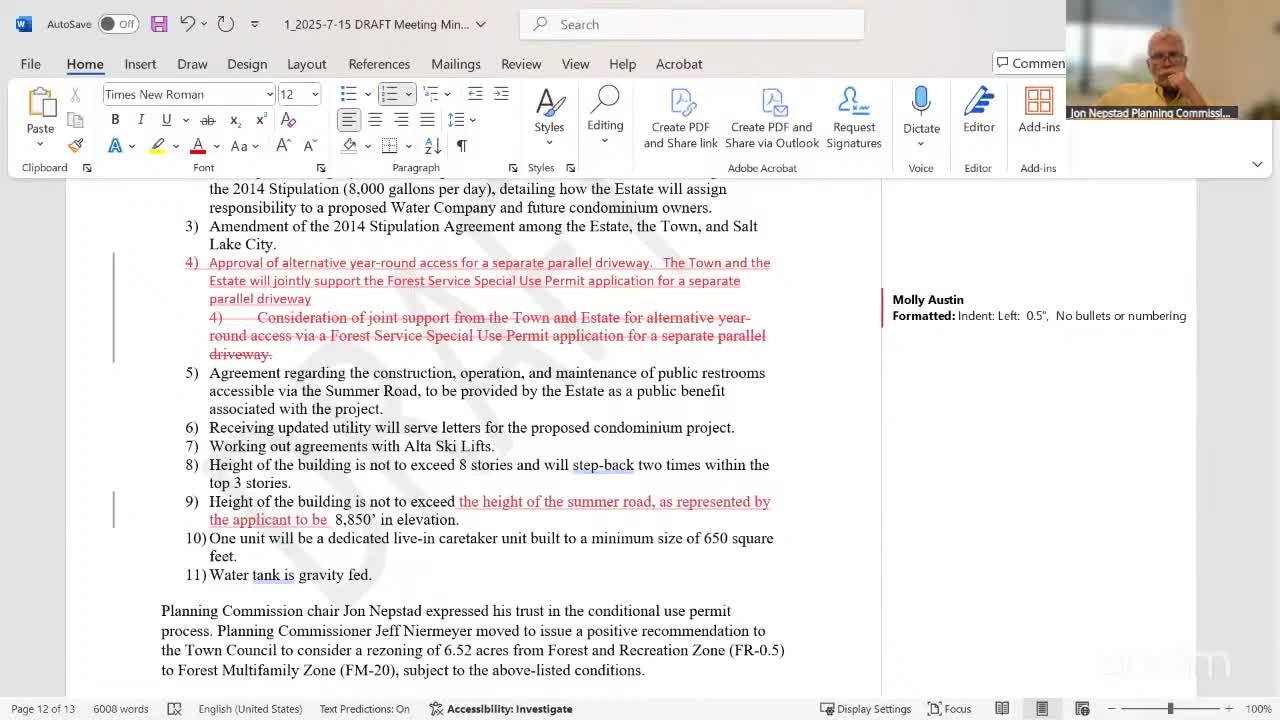
Task: Click the Save icon in title bar
Action: (x=159, y=24)
